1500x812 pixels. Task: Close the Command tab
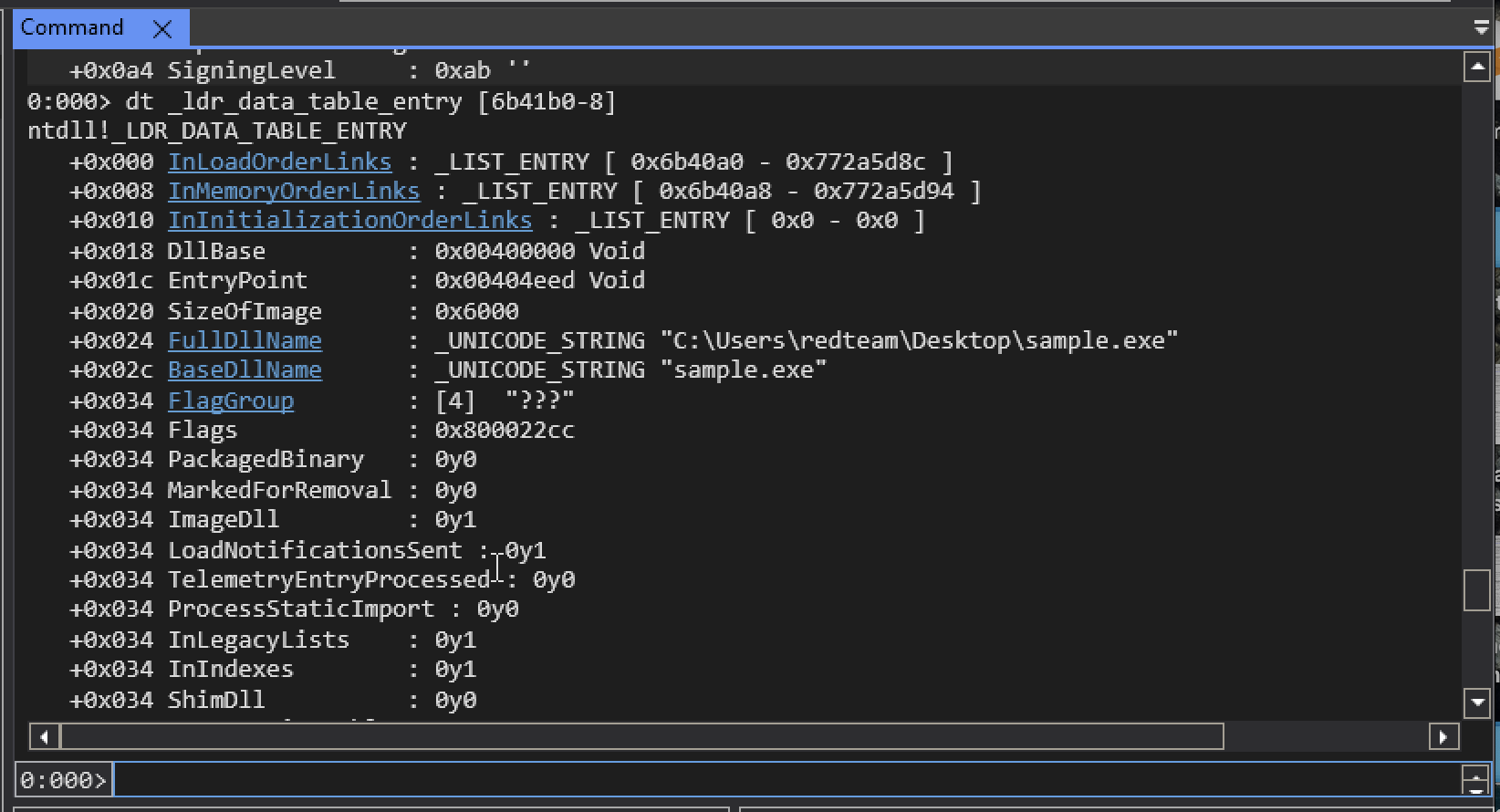[x=162, y=29]
